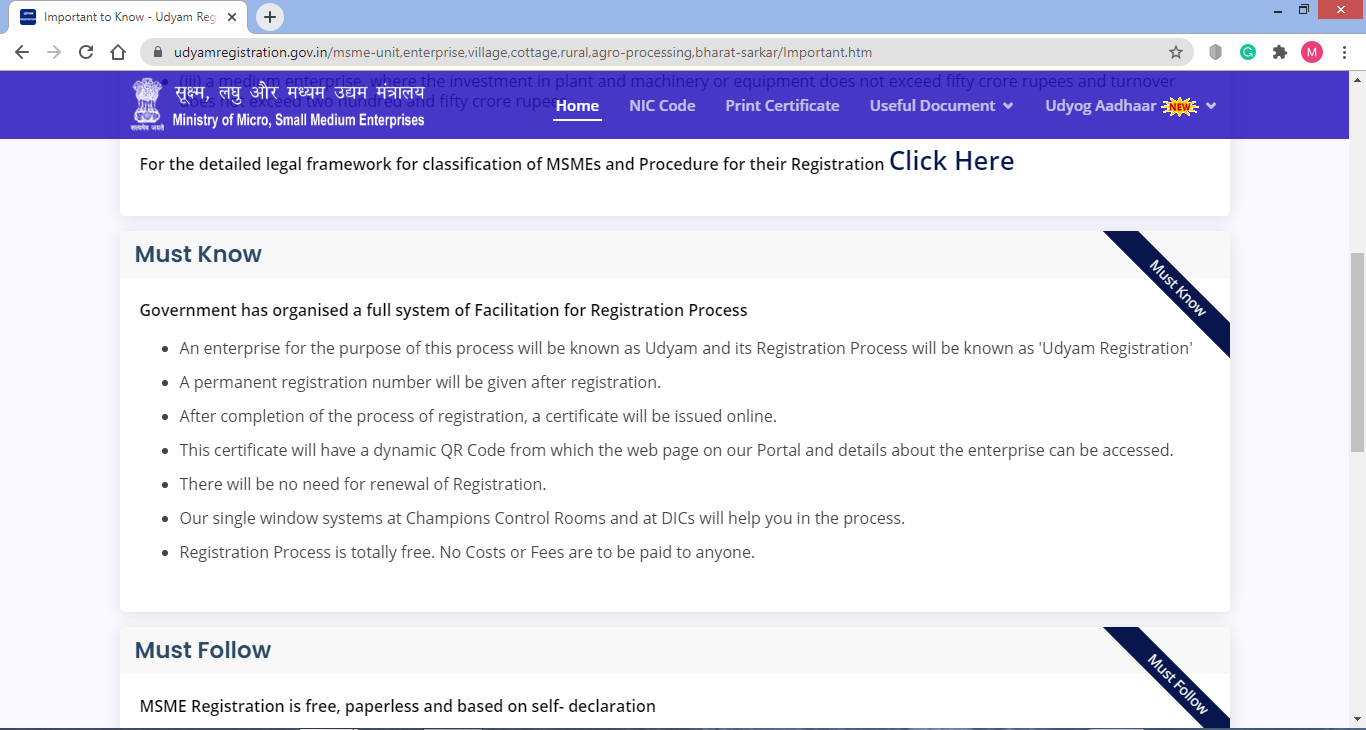Open the browser Extensions puzzle icon
This screenshot has width=1366, height=730.
coord(1281,51)
